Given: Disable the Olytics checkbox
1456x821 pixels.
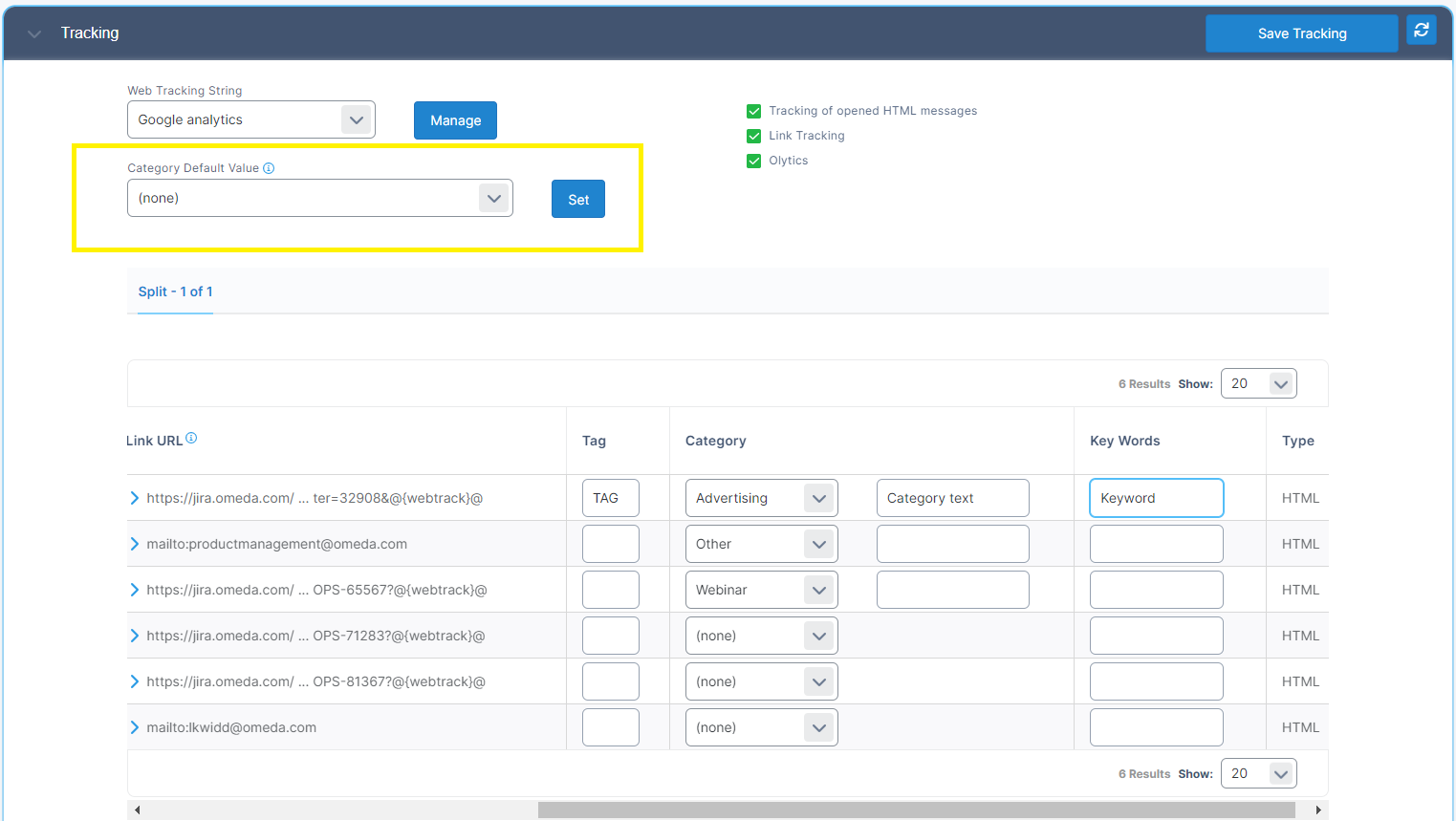Looking at the screenshot, I should (754, 161).
